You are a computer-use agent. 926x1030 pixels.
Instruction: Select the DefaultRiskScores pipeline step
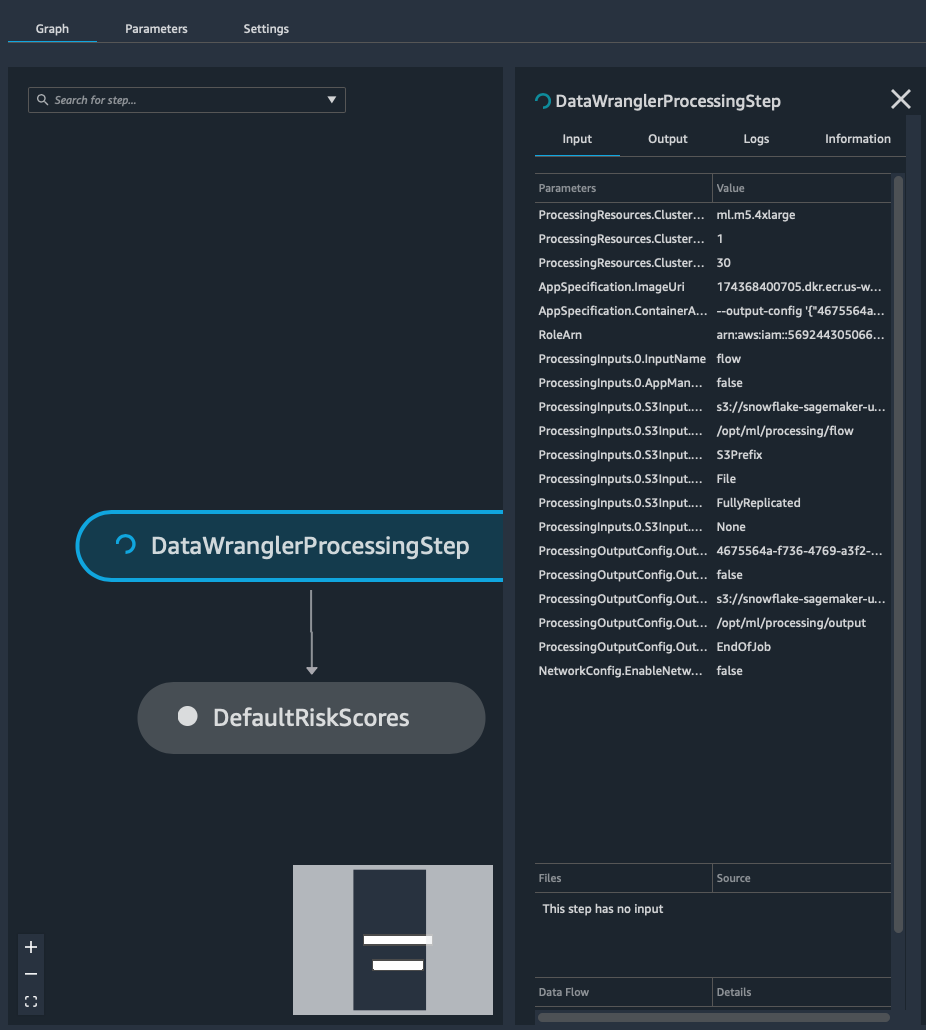[311, 717]
